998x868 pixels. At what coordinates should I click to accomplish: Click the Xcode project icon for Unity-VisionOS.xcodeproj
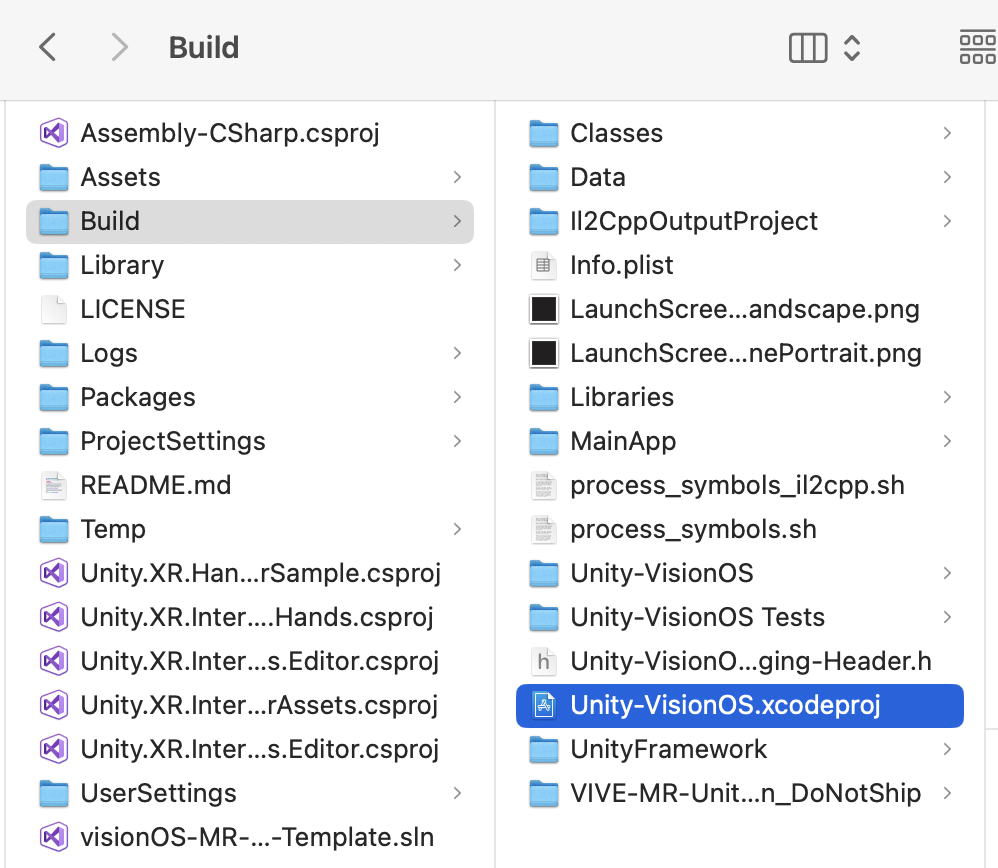pyautogui.click(x=544, y=705)
